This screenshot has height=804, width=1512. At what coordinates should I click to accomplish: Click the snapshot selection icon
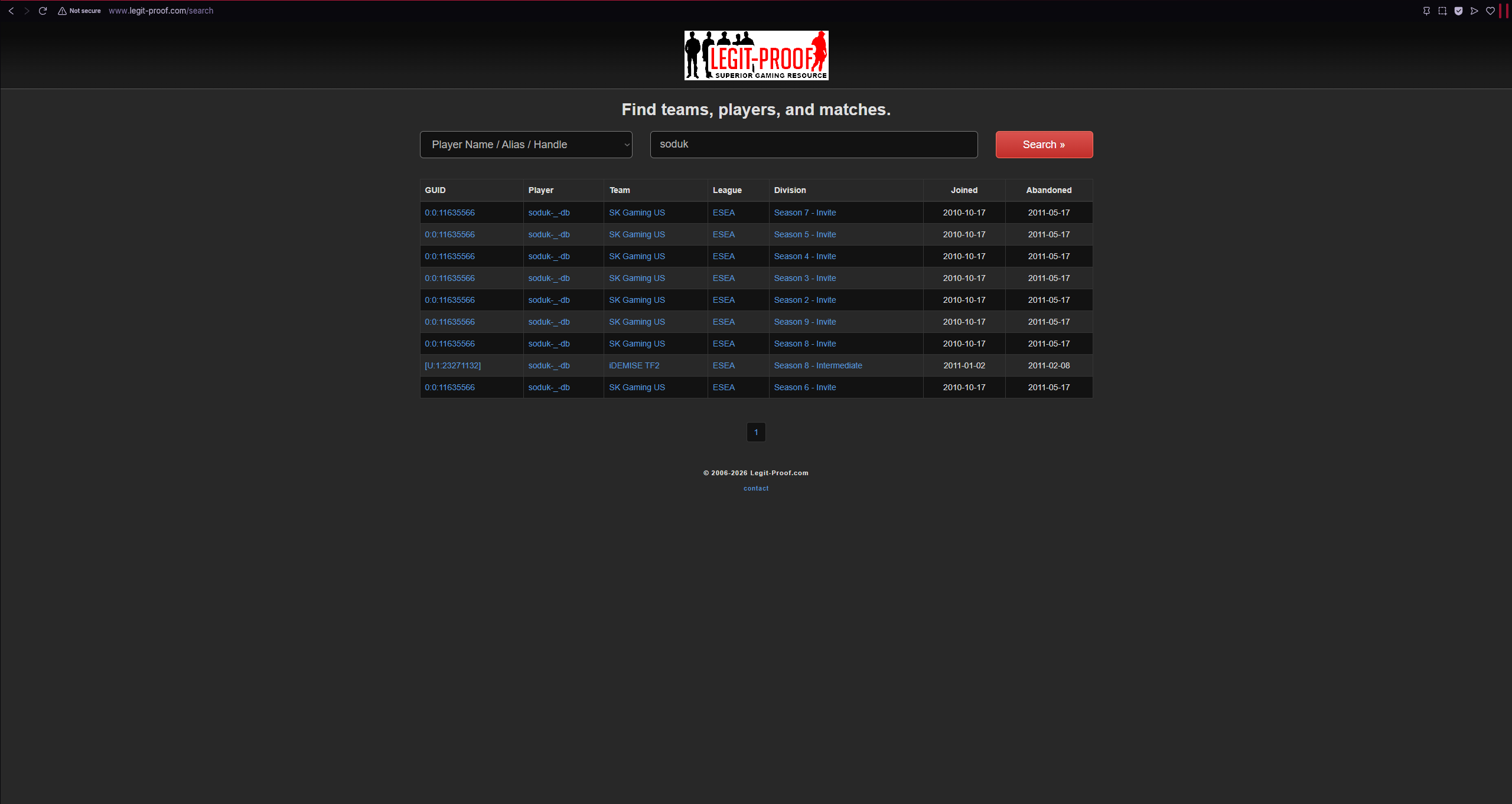pyautogui.click(x=1442, y=11)
